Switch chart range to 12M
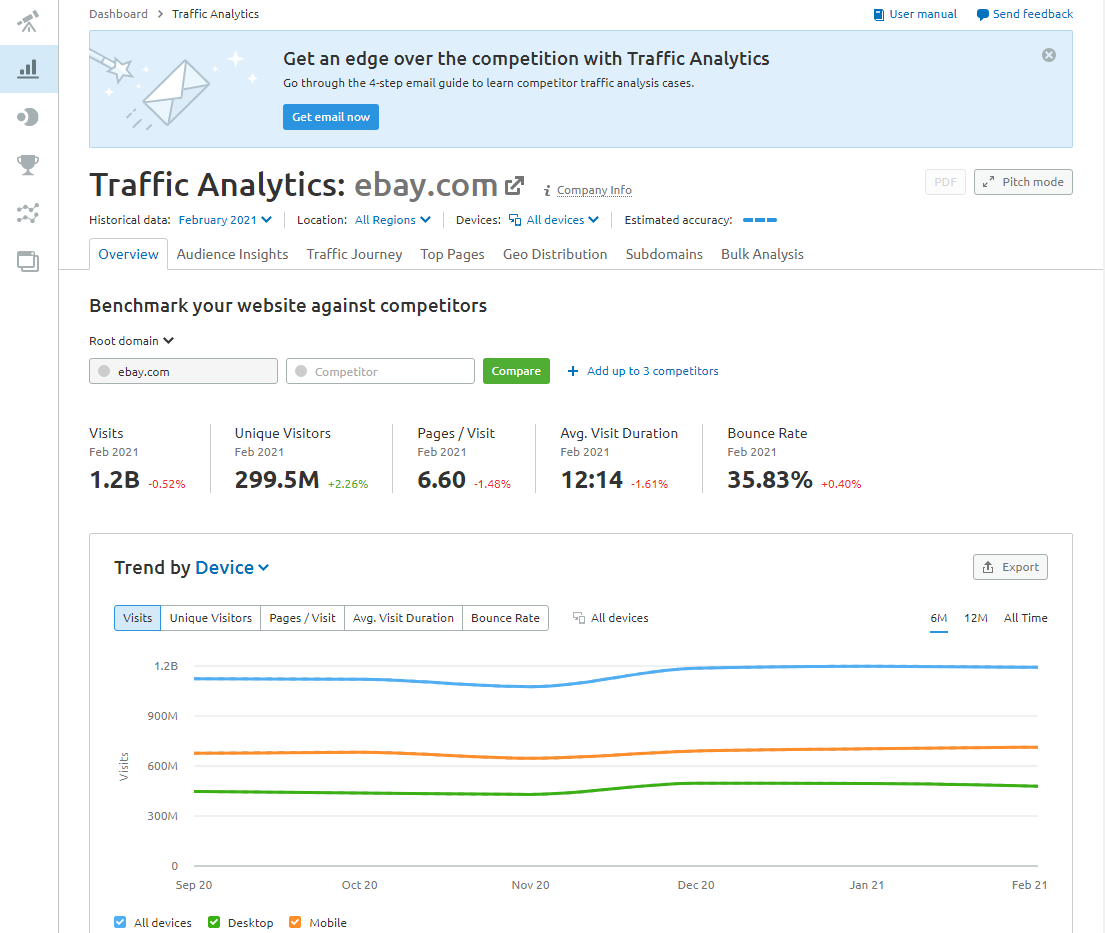The image size is (1105, 933). pos(976,618)
